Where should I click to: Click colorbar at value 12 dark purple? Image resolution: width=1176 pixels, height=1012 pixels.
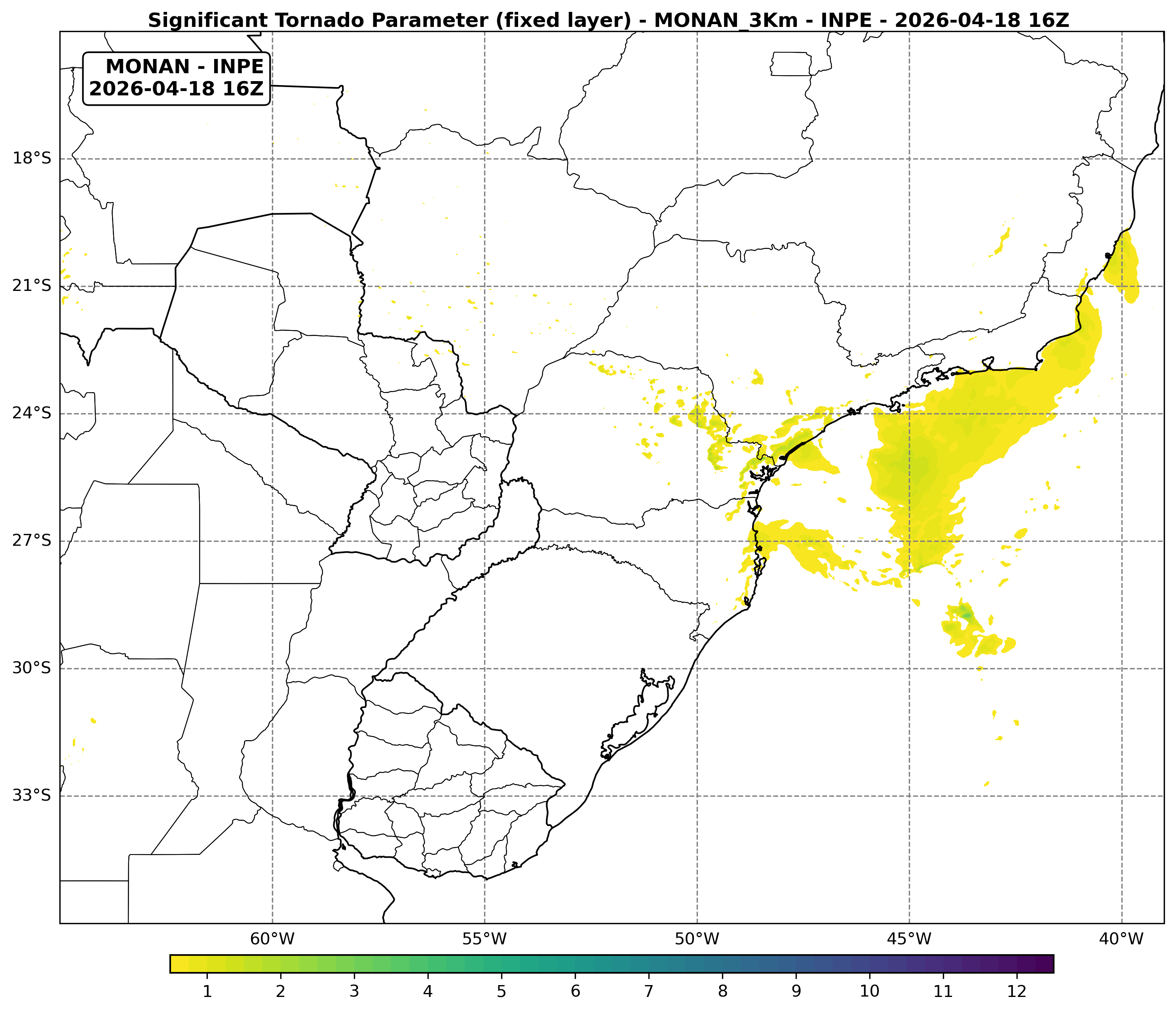pyautogui.click(x=1017, y=964)
